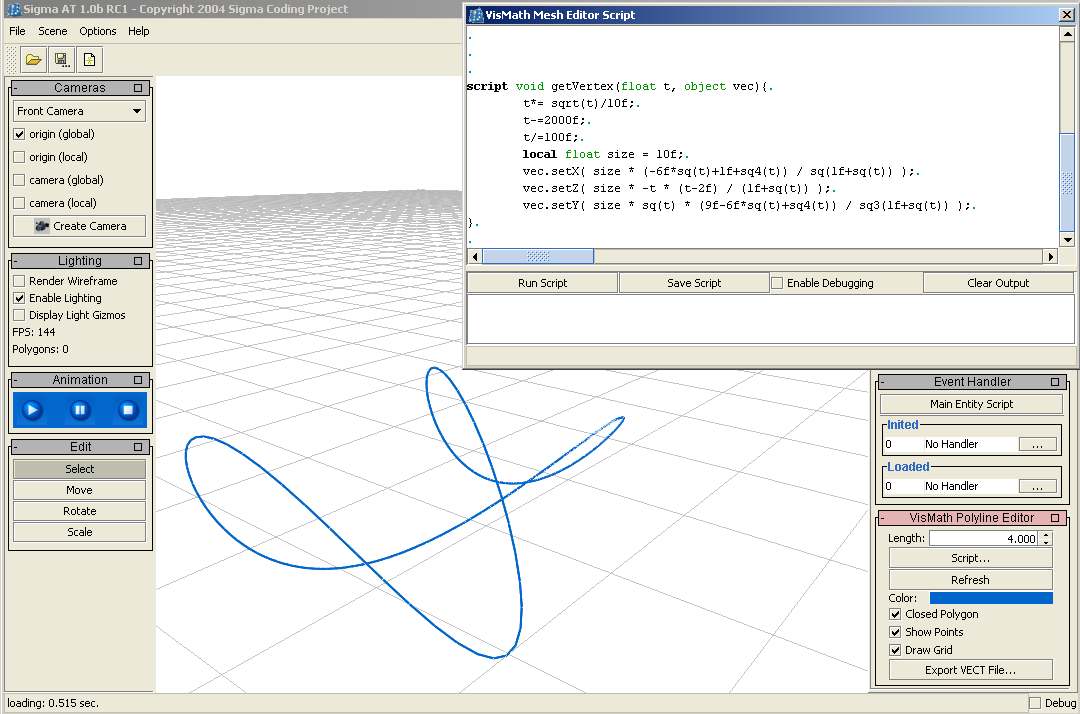This screenshot has height=714, width=1080.
Task: Enable origin (local) checkbox
Action: pyautogui.click(x=19, y=157)
